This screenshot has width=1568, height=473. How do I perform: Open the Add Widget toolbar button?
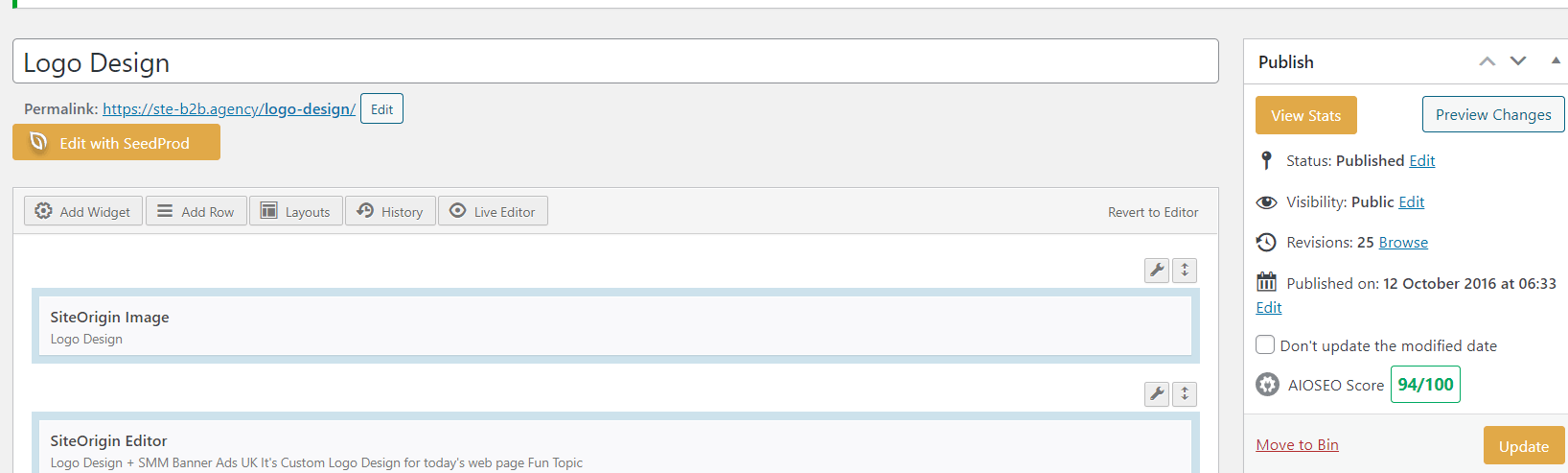pos(83,211)
